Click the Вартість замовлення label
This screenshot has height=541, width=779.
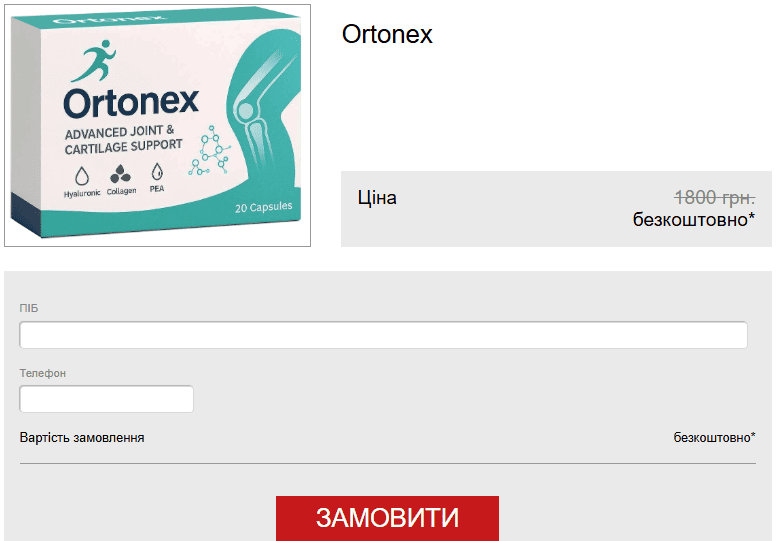82,438
